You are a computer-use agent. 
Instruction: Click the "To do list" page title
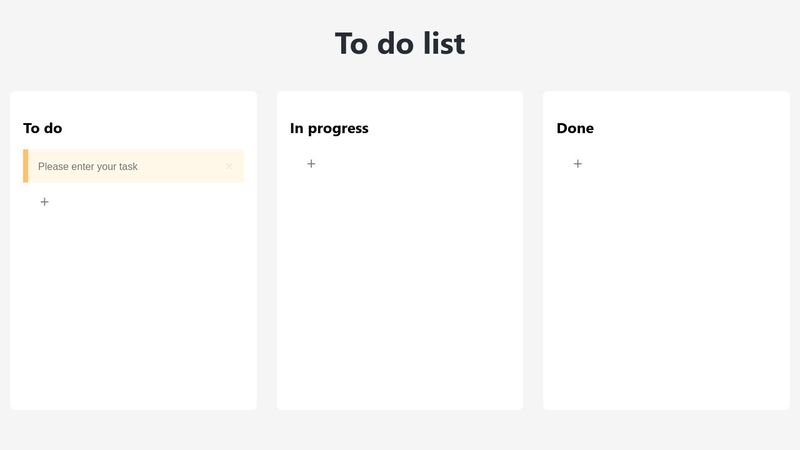[399, 44]
